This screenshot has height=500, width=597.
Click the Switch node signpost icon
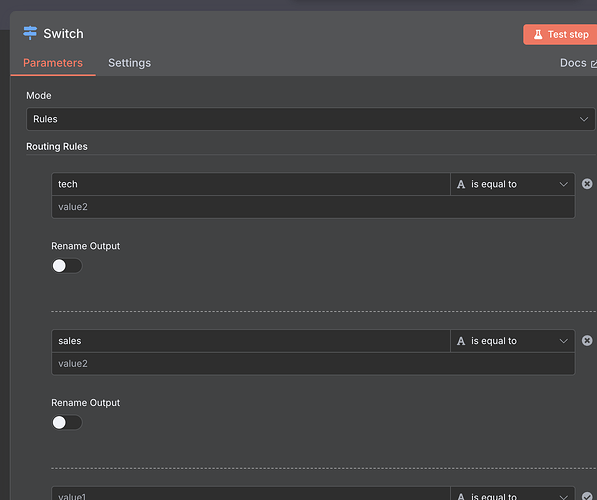coord(30,33)
